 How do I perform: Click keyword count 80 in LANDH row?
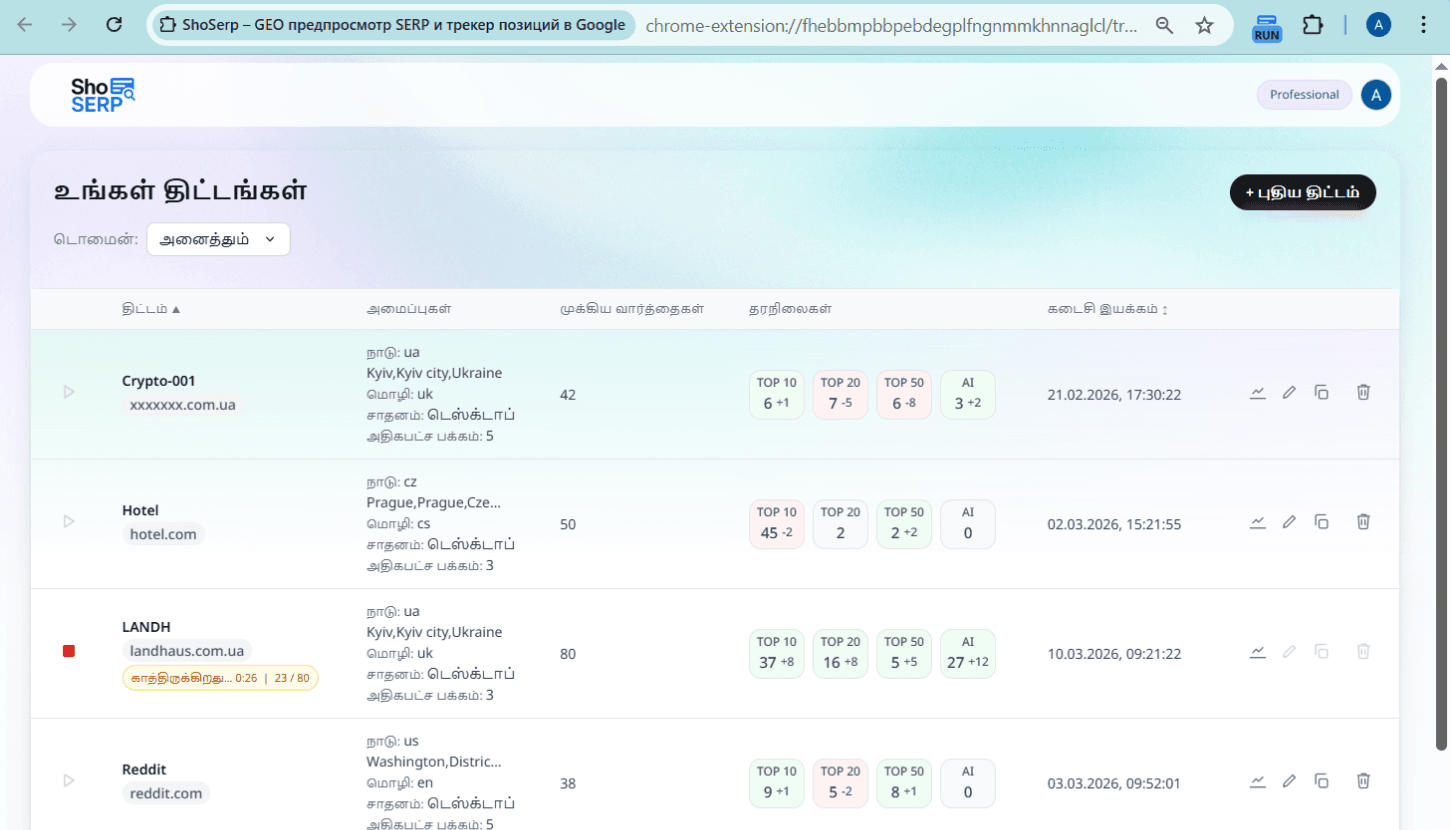568,654
